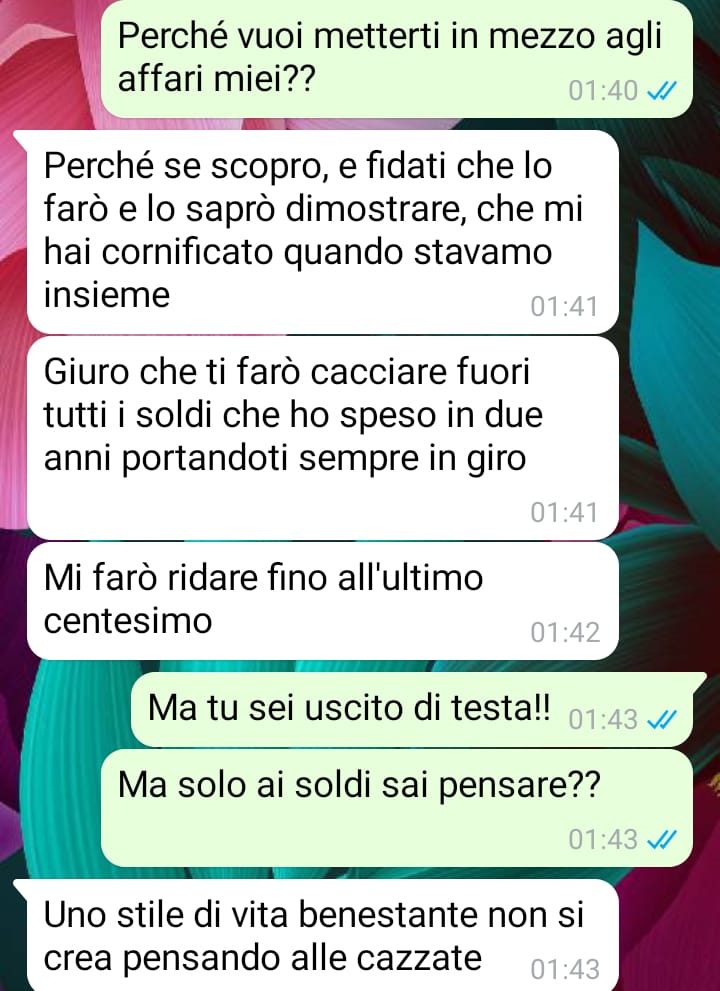
Task: Tap the double tick under 'Ma solo ai soldi'
Action: pos(662,840)
